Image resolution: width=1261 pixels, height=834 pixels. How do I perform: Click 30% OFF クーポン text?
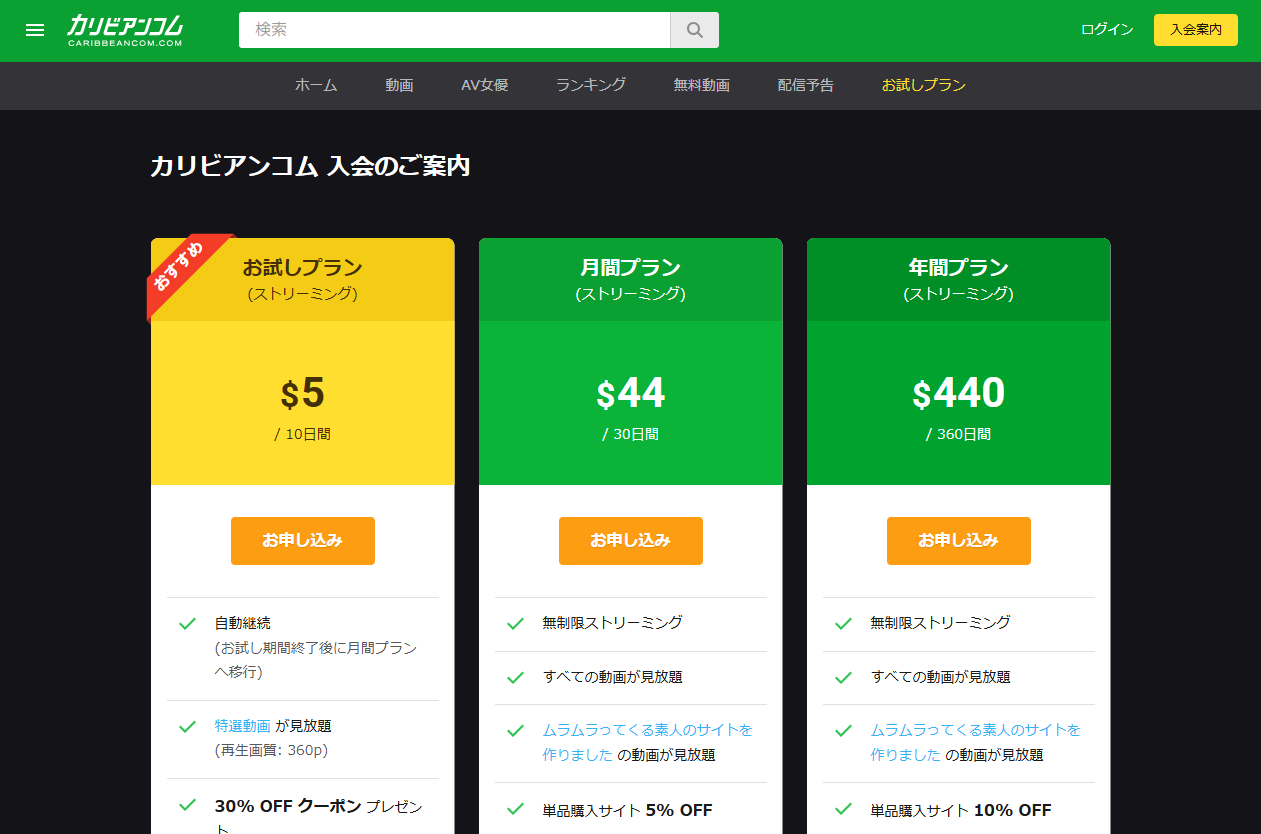tap(288, 806)
